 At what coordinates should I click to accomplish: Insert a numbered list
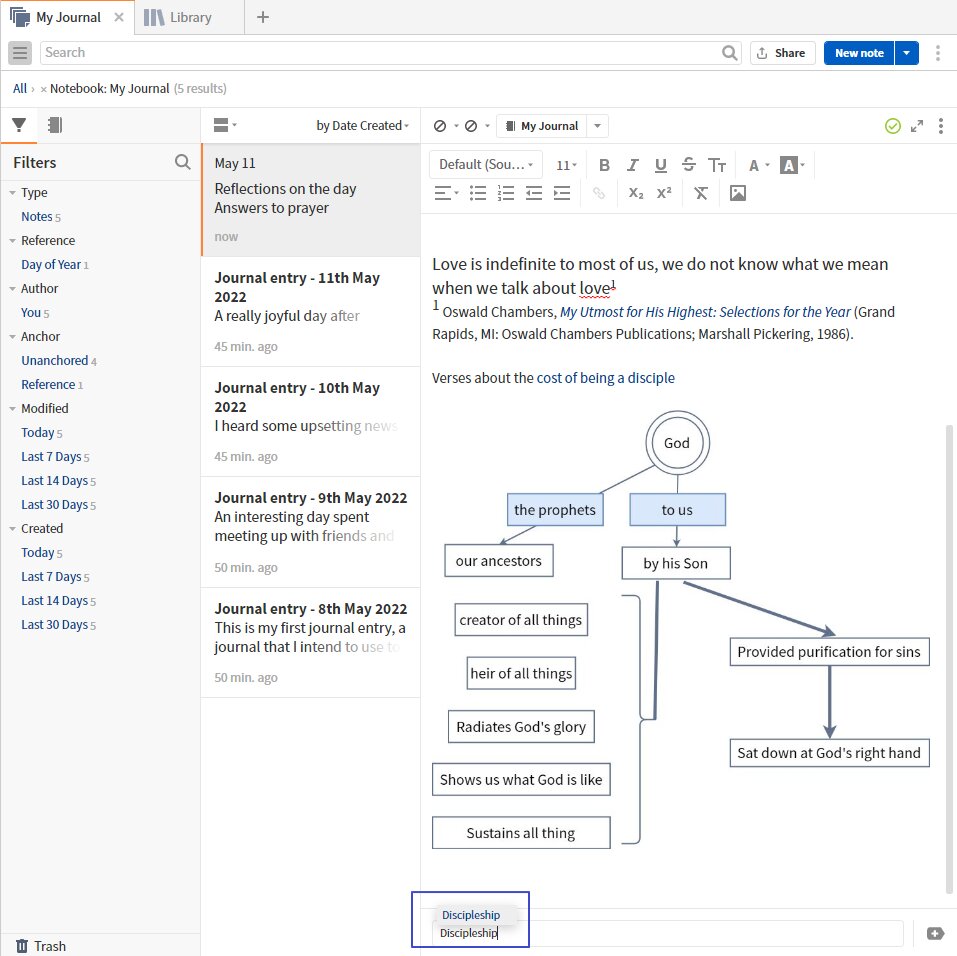[x=506, y=194]
